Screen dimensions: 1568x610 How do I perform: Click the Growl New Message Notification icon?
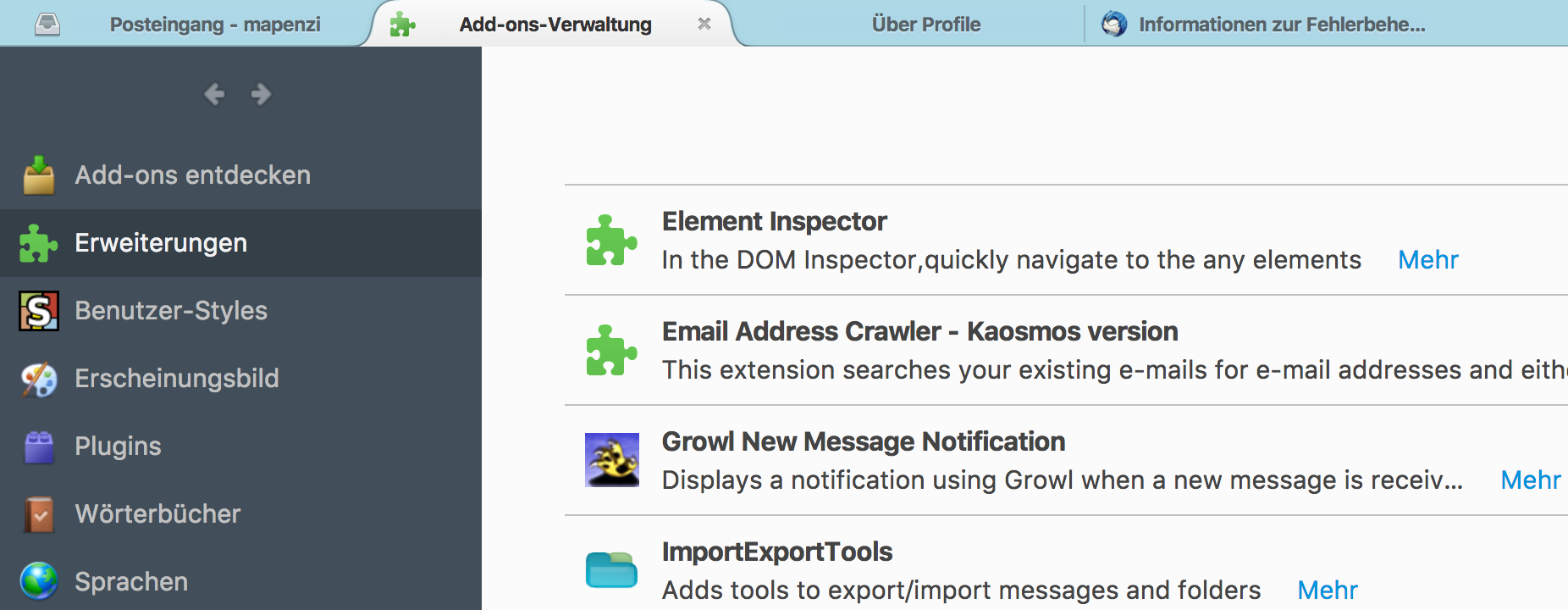click(x=611, y=460)
